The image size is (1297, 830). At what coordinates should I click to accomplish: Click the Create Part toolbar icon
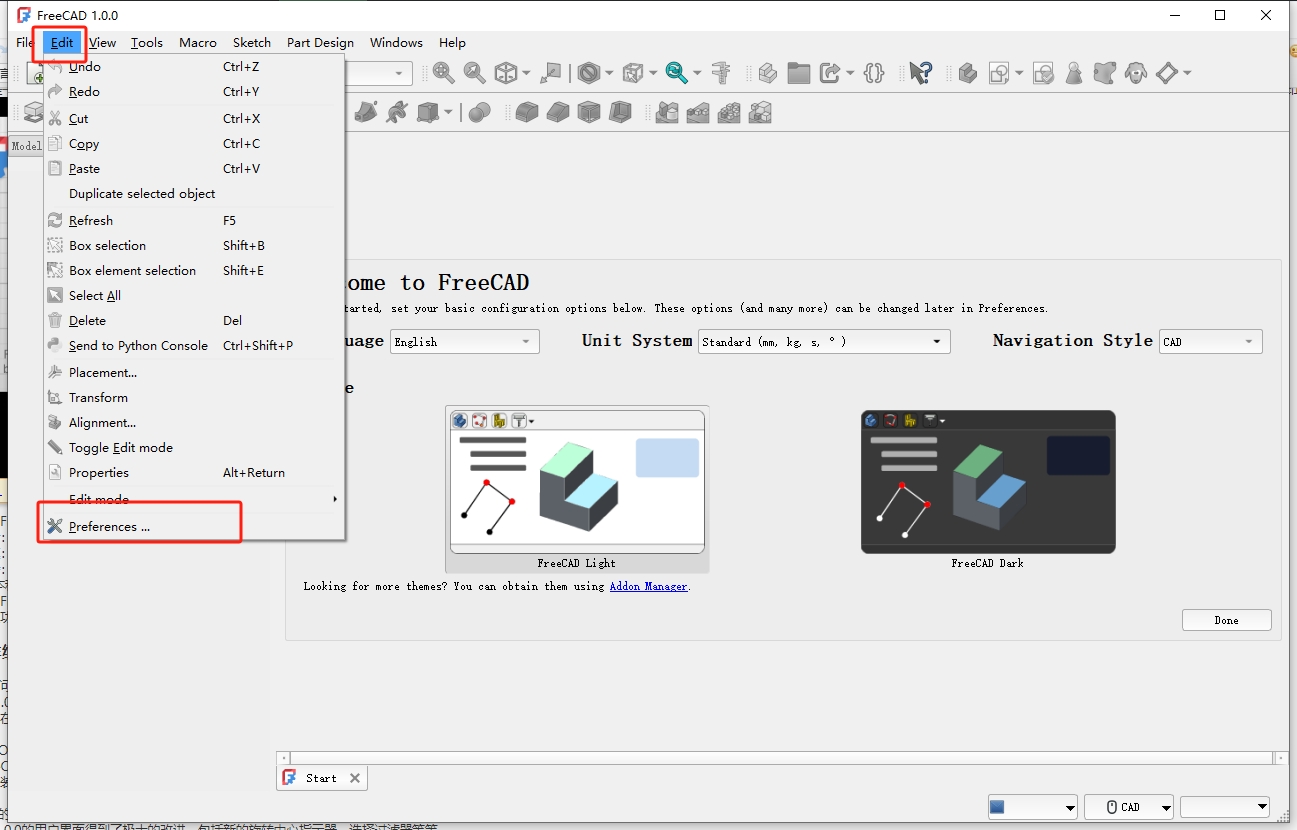pyautogui.click(x=767, y=73)
